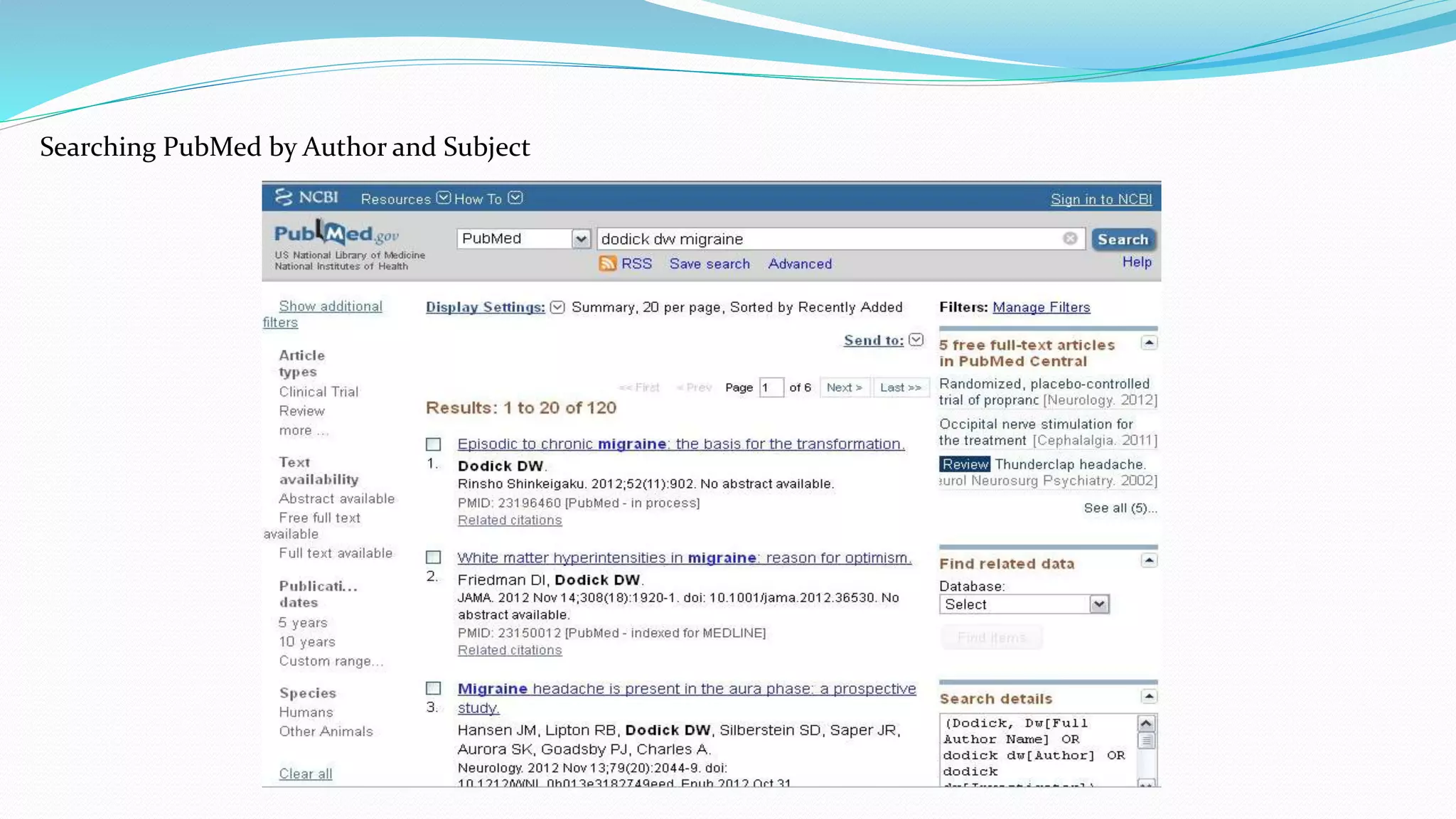The image size is (1456, 819).
Task: Open Episodic to chronic migraine article title
Action: [681, 444]
